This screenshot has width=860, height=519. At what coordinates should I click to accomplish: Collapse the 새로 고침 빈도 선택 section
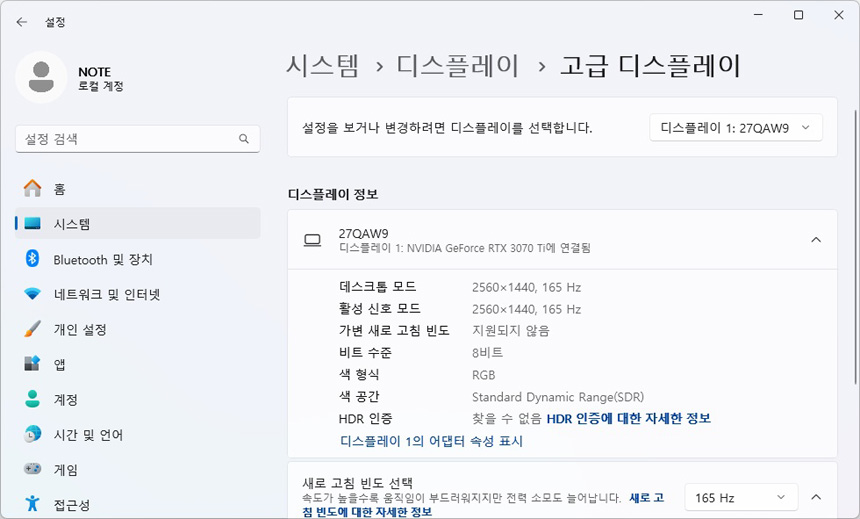point(816,497)
